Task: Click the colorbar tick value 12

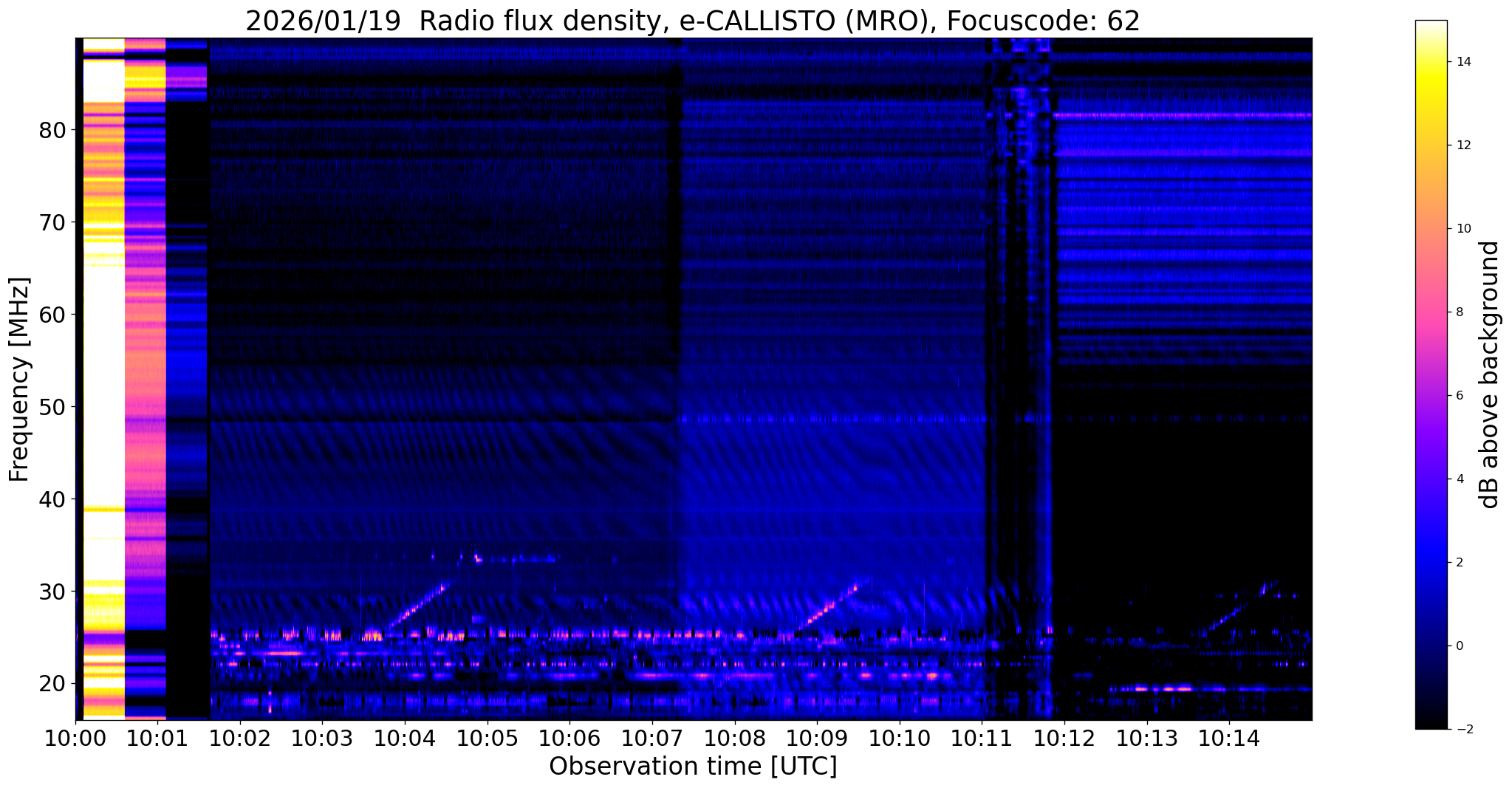Action: (1463, 145)
